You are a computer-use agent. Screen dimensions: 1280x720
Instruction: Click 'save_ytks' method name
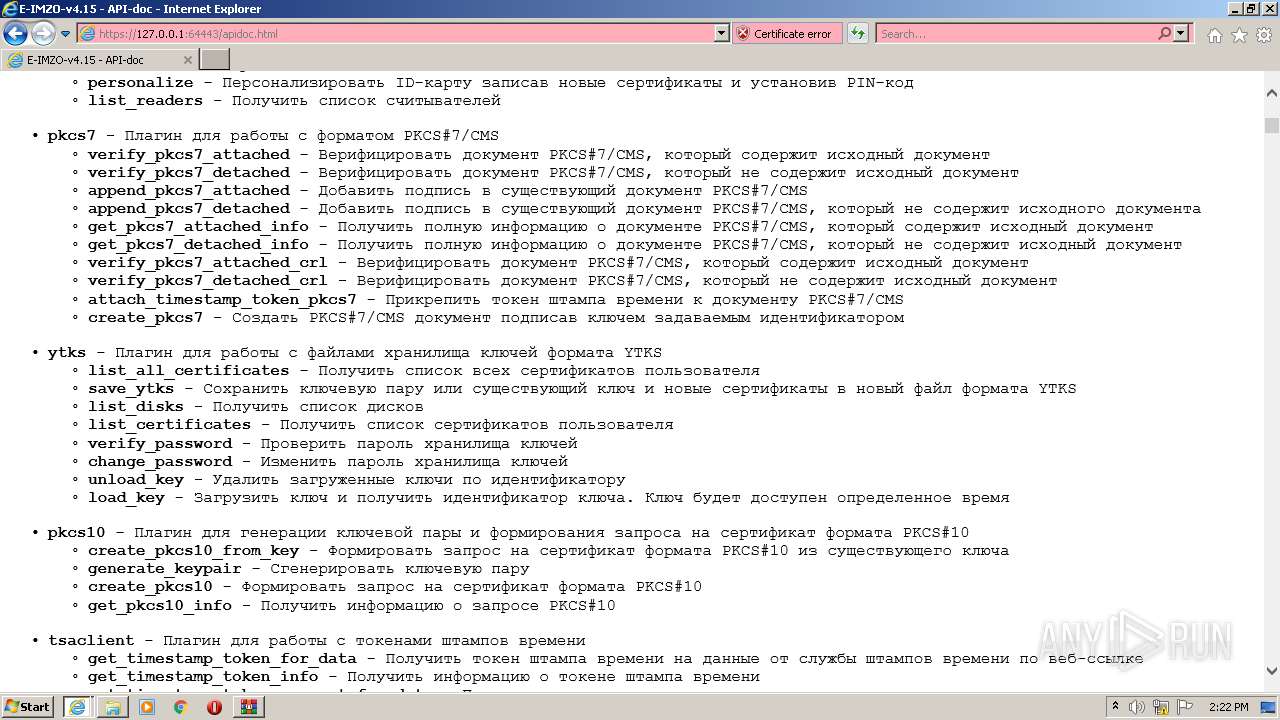(131, 388)
